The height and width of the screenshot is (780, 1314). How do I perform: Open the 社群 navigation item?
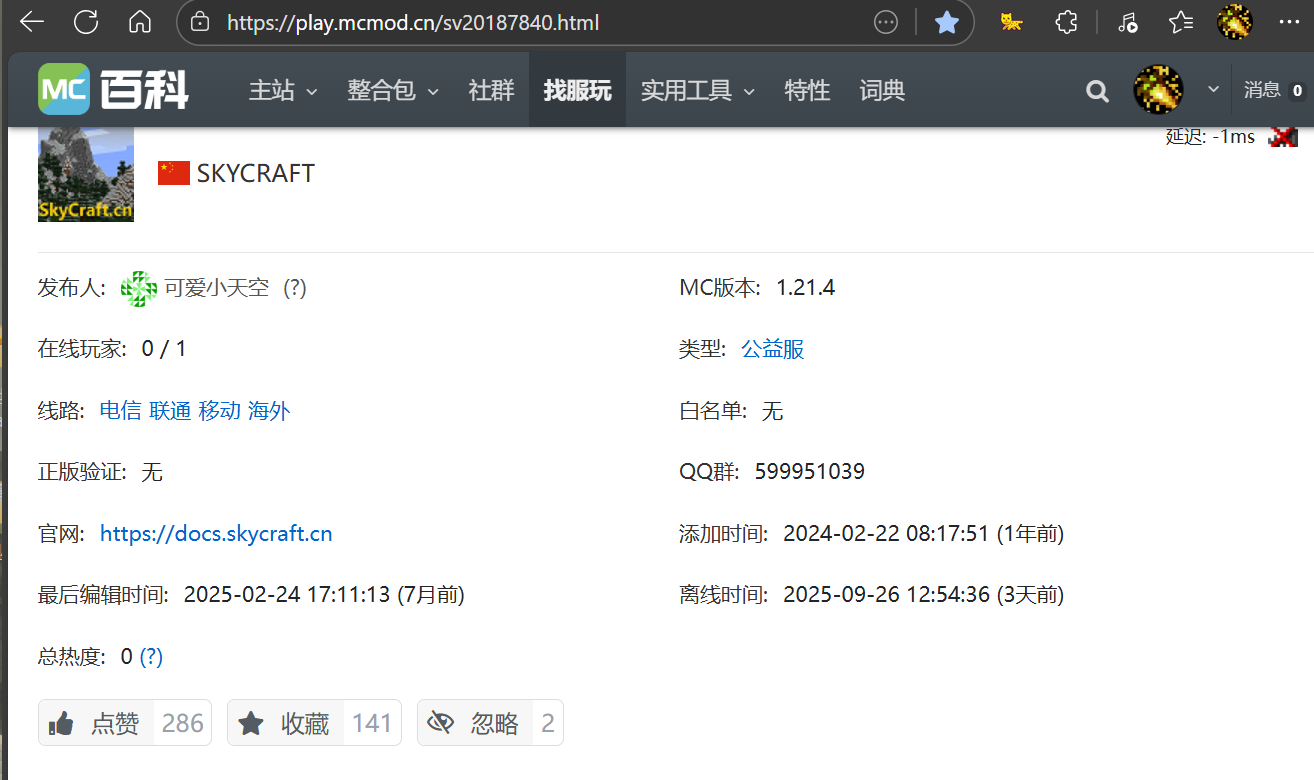point(491,91)
